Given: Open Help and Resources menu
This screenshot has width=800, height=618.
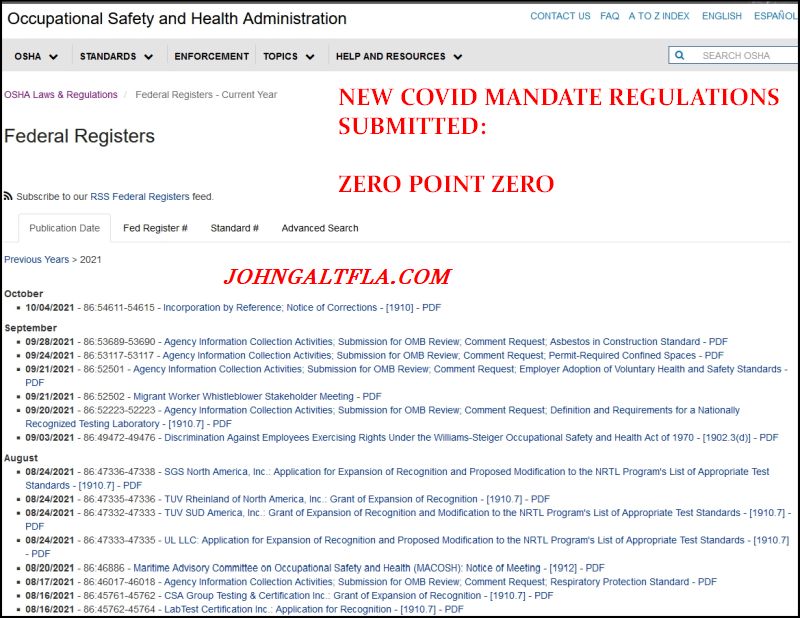Looking at the screenshot, I should coord(398,57).
